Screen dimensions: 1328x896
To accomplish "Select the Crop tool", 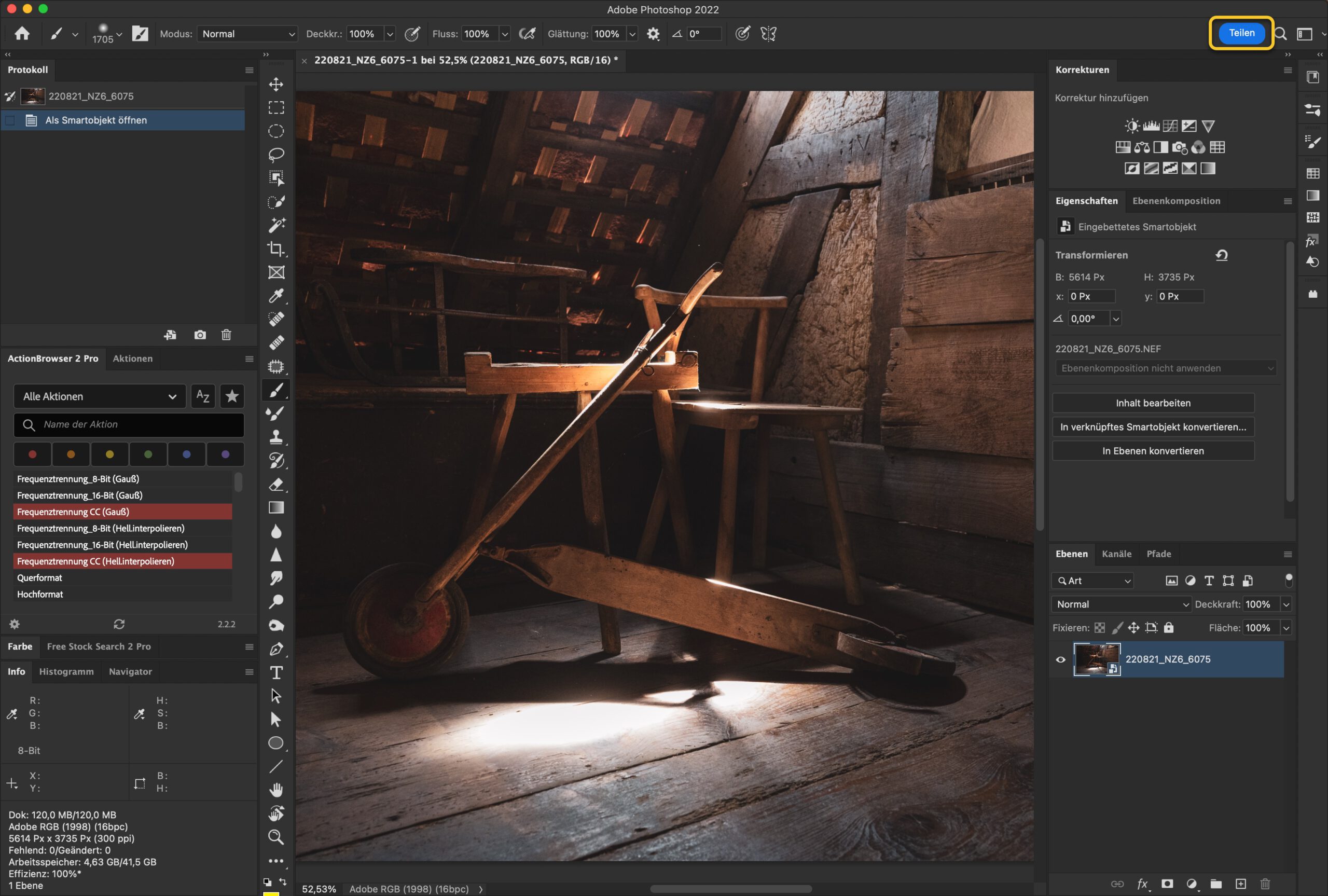I will [x=276, y=249].
